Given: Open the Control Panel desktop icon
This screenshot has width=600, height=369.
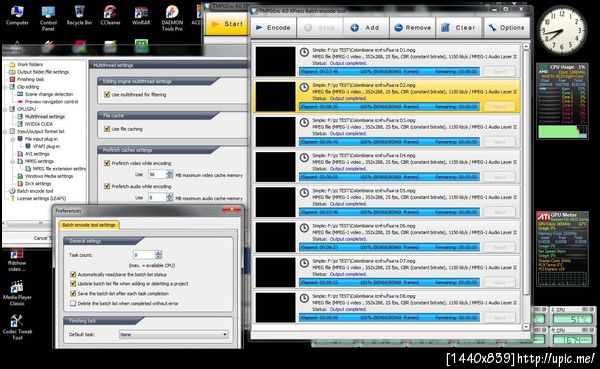Looking at the screenshot, I should [48, 18].
